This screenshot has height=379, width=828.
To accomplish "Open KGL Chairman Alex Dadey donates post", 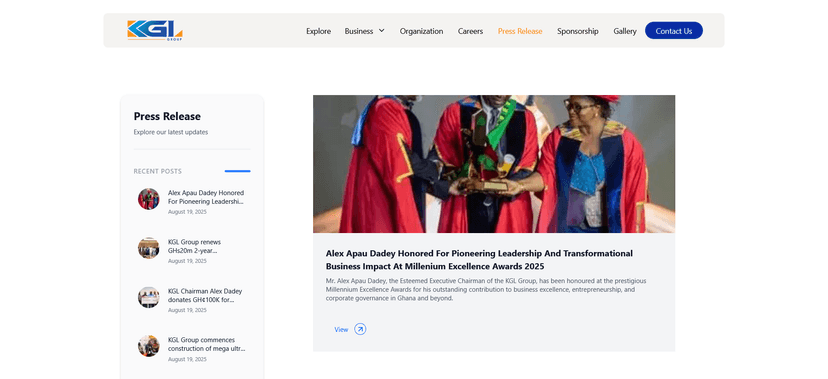I will pos(205,295).
